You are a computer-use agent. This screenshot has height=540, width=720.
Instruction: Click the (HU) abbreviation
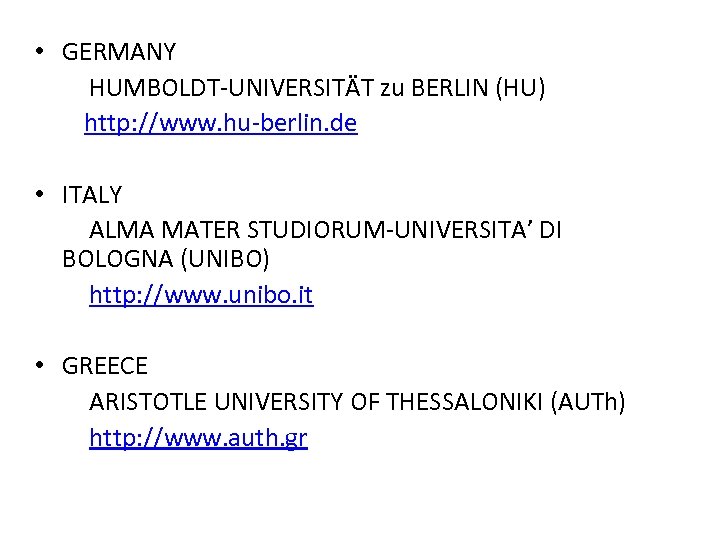520,88
